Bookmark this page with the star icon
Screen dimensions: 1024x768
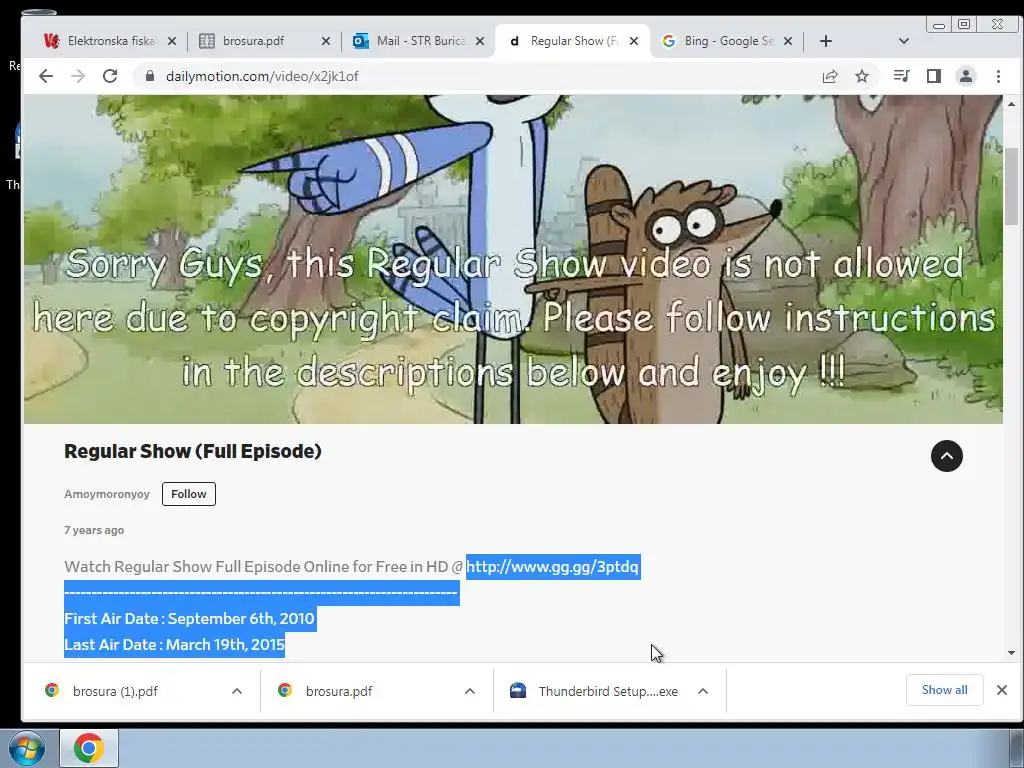coord(862,76)
